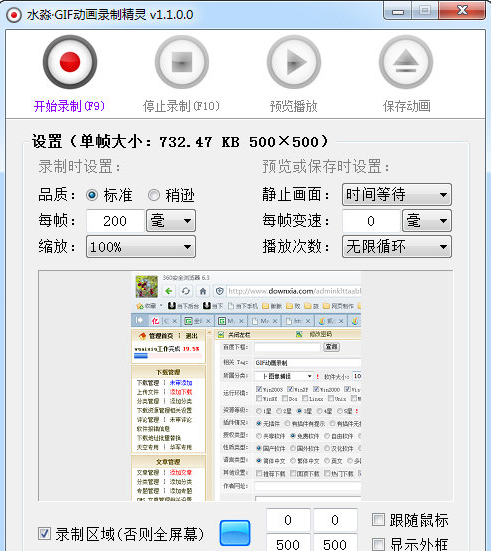Click the red start recording button
Image resolution: width=491 pixels, height=551 pixels.
70,62
